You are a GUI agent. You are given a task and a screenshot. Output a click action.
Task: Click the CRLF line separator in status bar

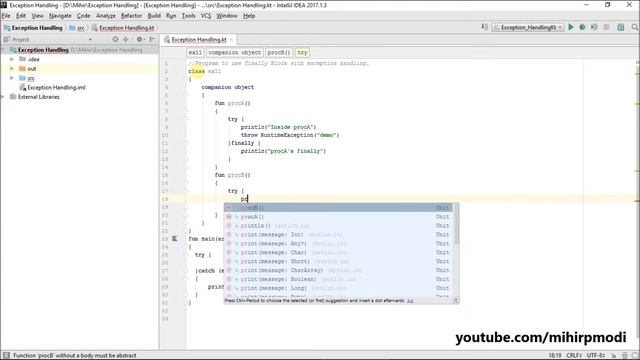coord(574,356)
